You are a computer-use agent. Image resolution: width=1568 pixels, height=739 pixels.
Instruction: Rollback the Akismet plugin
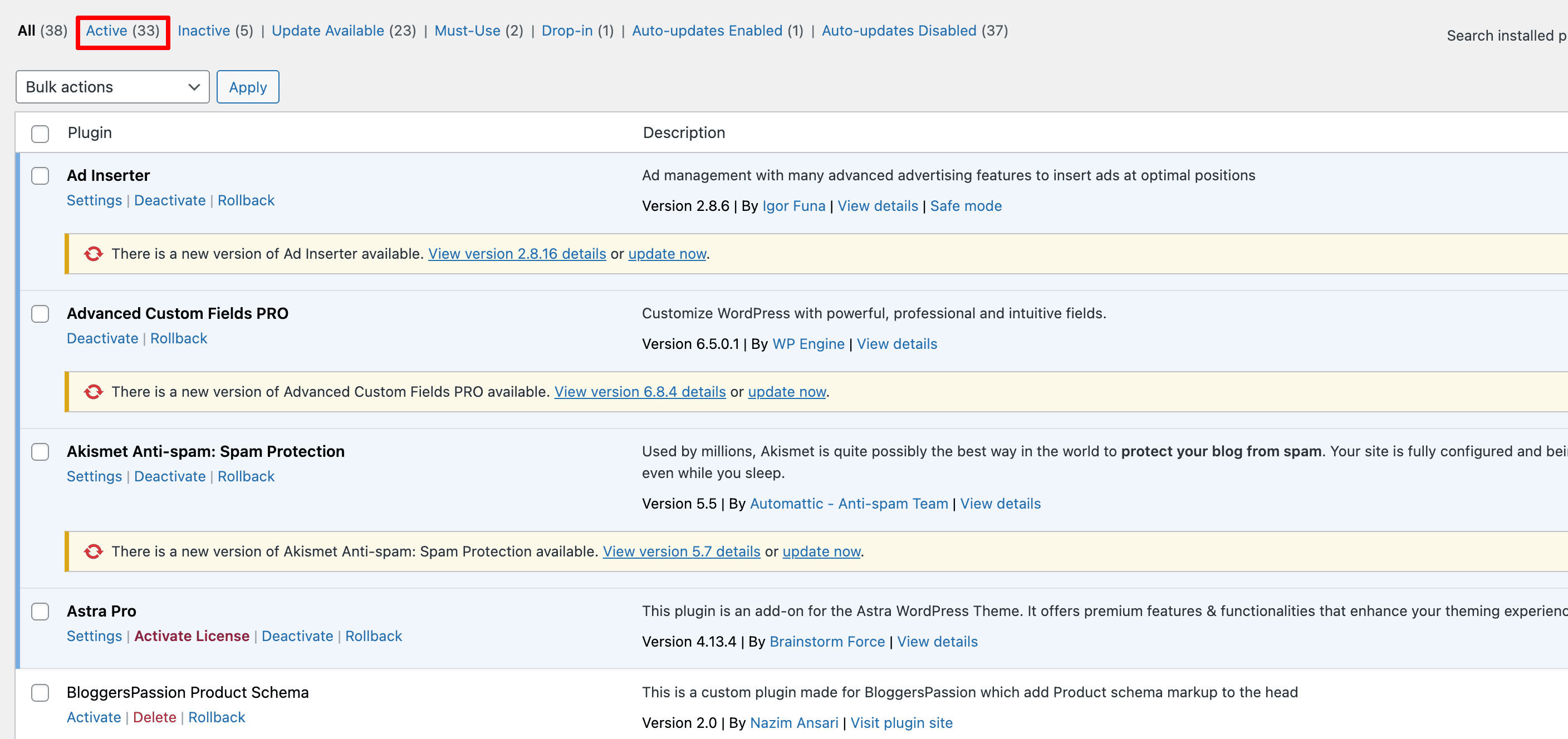[246, 477]
